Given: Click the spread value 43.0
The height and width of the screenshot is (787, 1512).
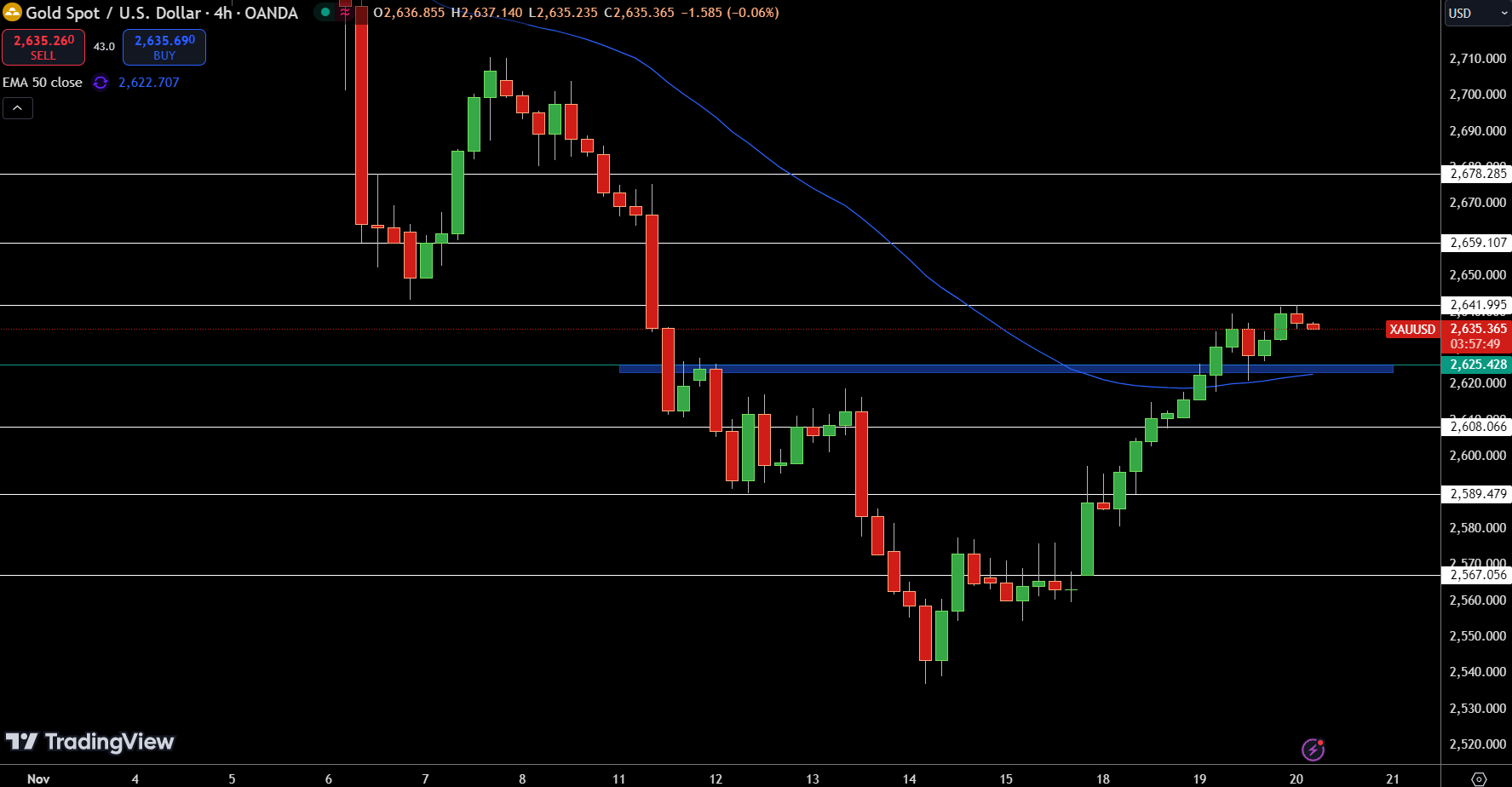Looking at the screenshot, I should point(104,47).
